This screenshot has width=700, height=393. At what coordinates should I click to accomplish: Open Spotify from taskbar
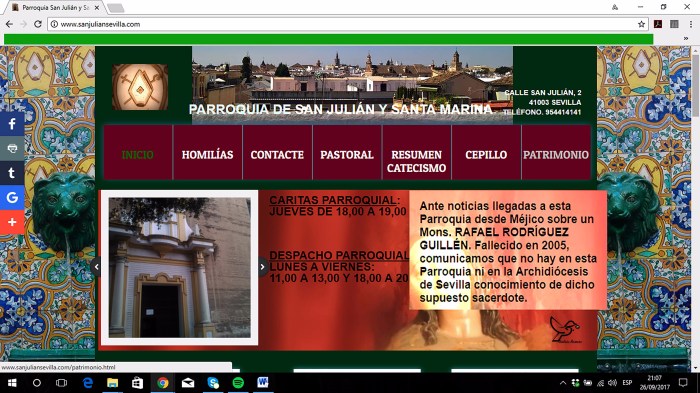238,383
